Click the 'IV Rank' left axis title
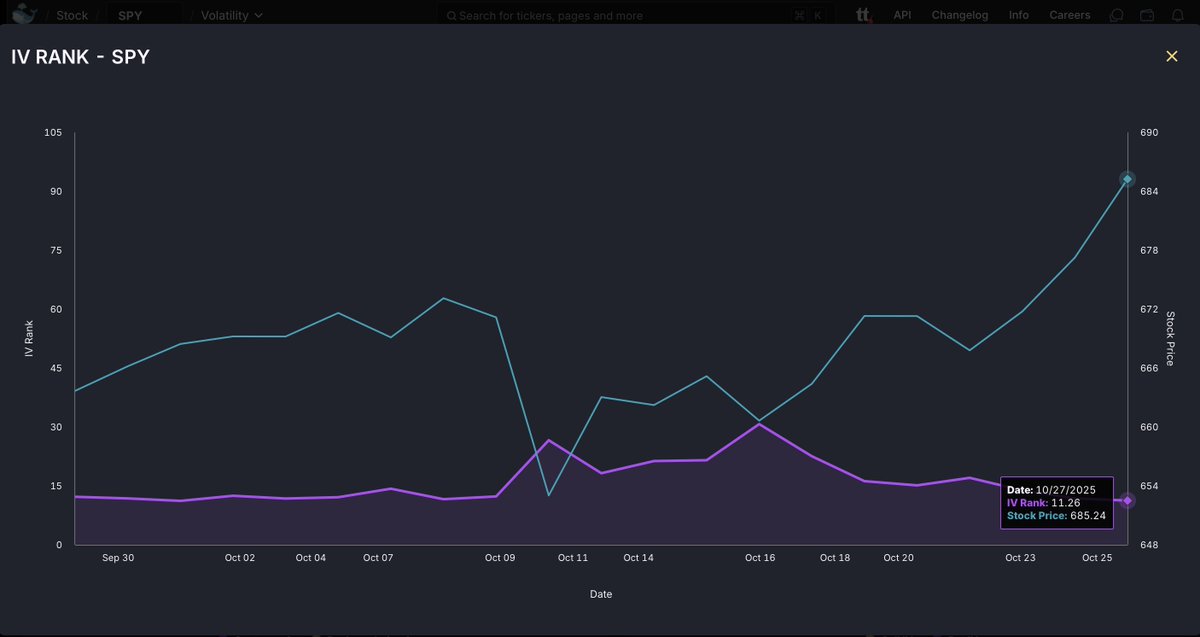This screenshot has width=1200, height=637. coord(28,339)
